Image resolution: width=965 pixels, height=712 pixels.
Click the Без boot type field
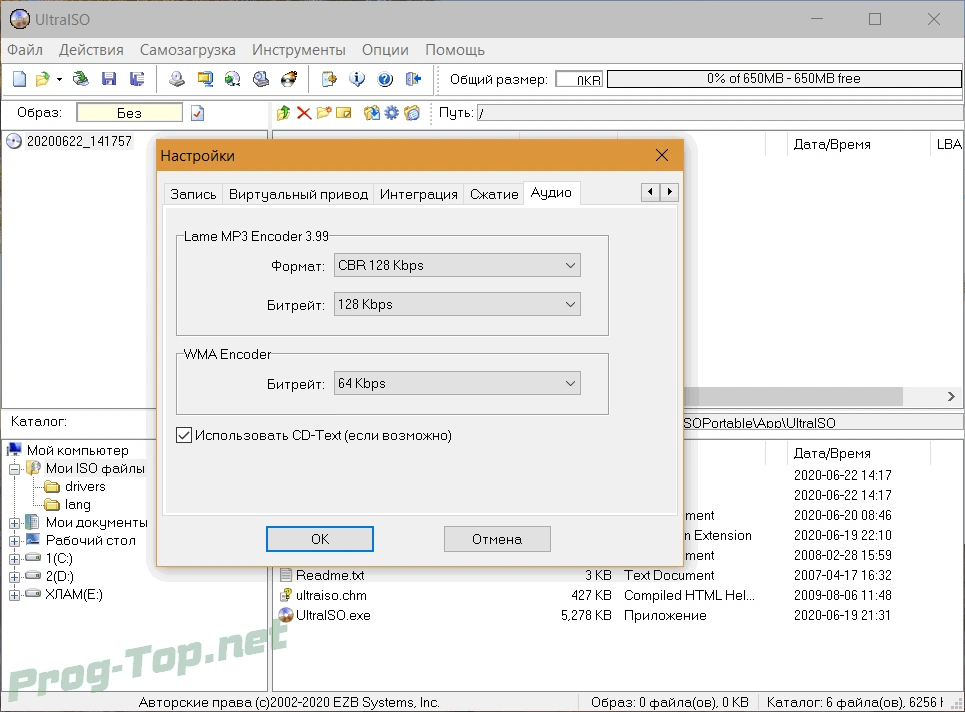click(129, 113)
